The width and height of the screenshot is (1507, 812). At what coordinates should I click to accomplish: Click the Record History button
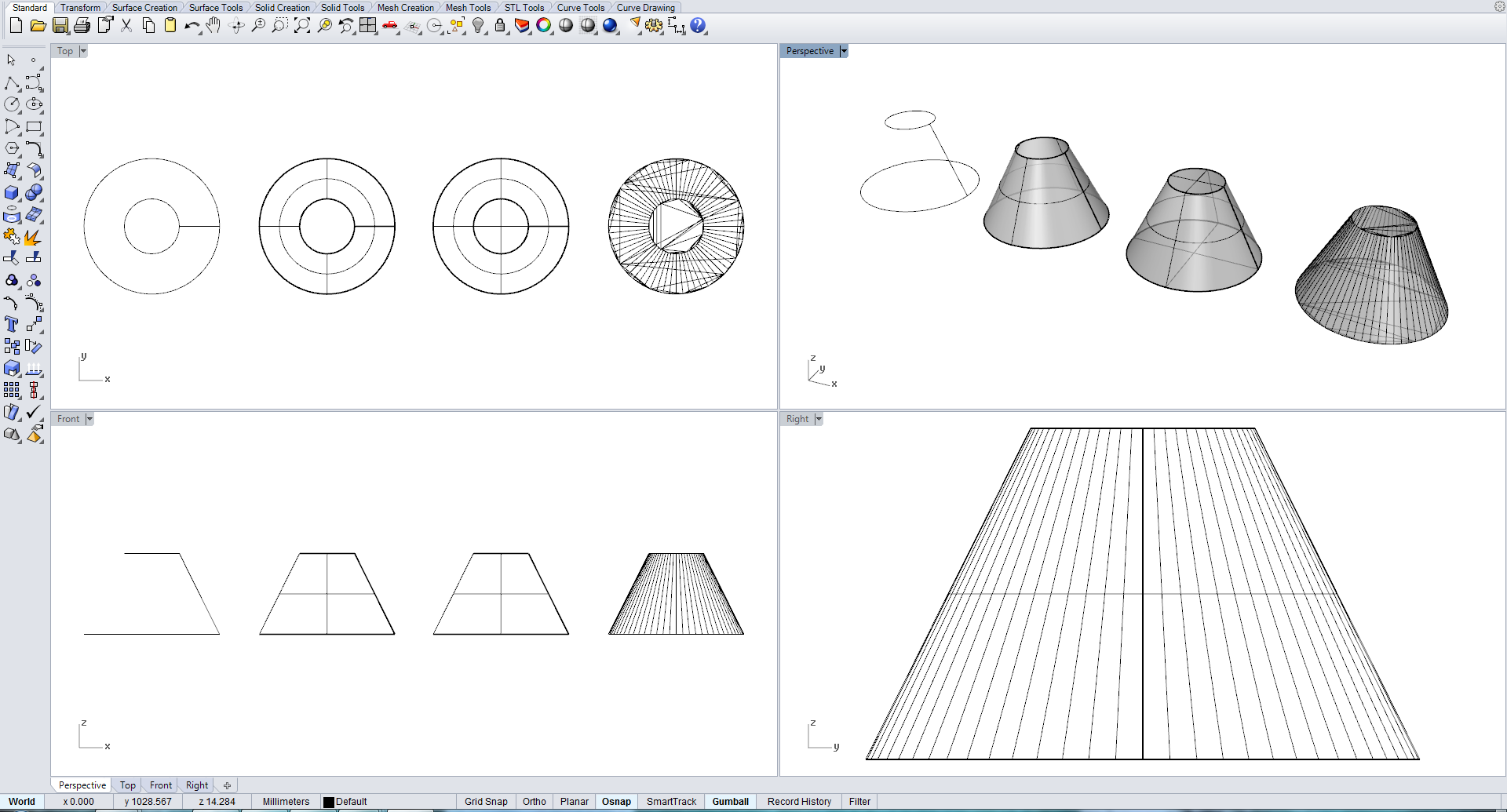pos(799,802)
